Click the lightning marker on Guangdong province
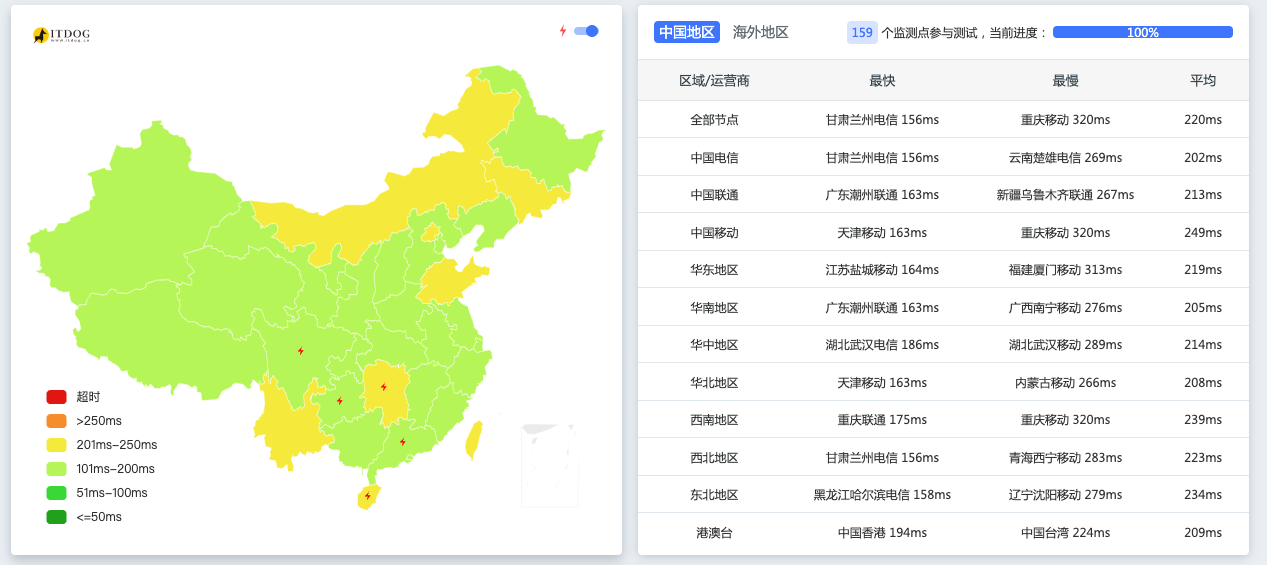 [x=403, y=441]
